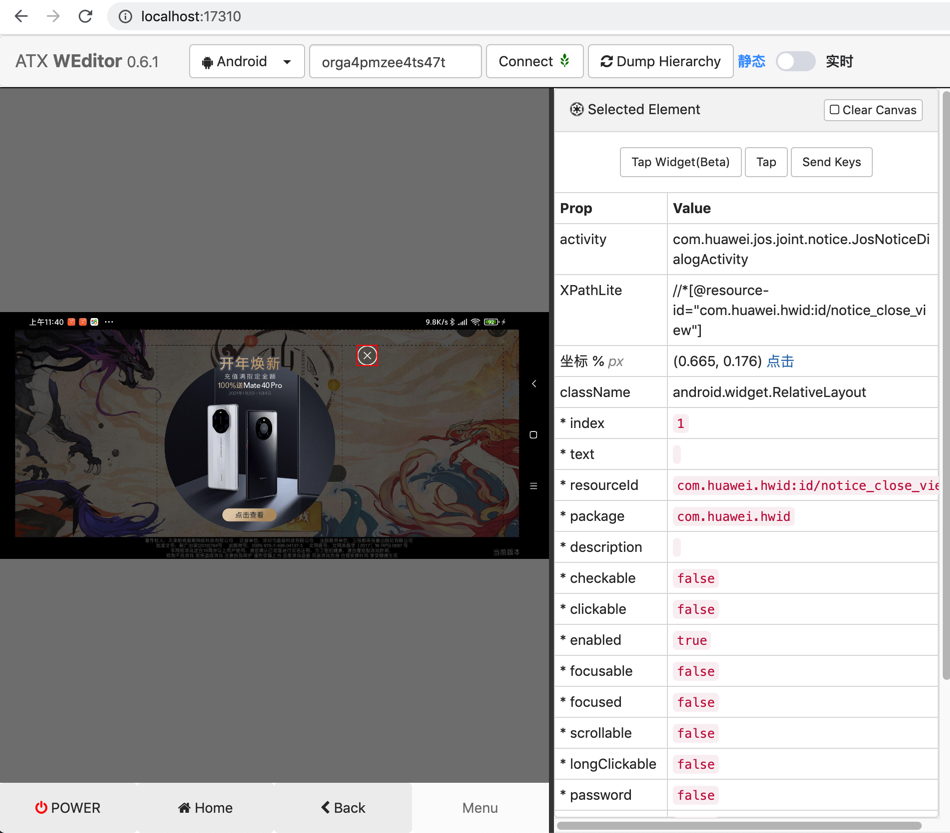Click the enabled value true
This screenshot has width=950, height=833.
click(692, 640)
